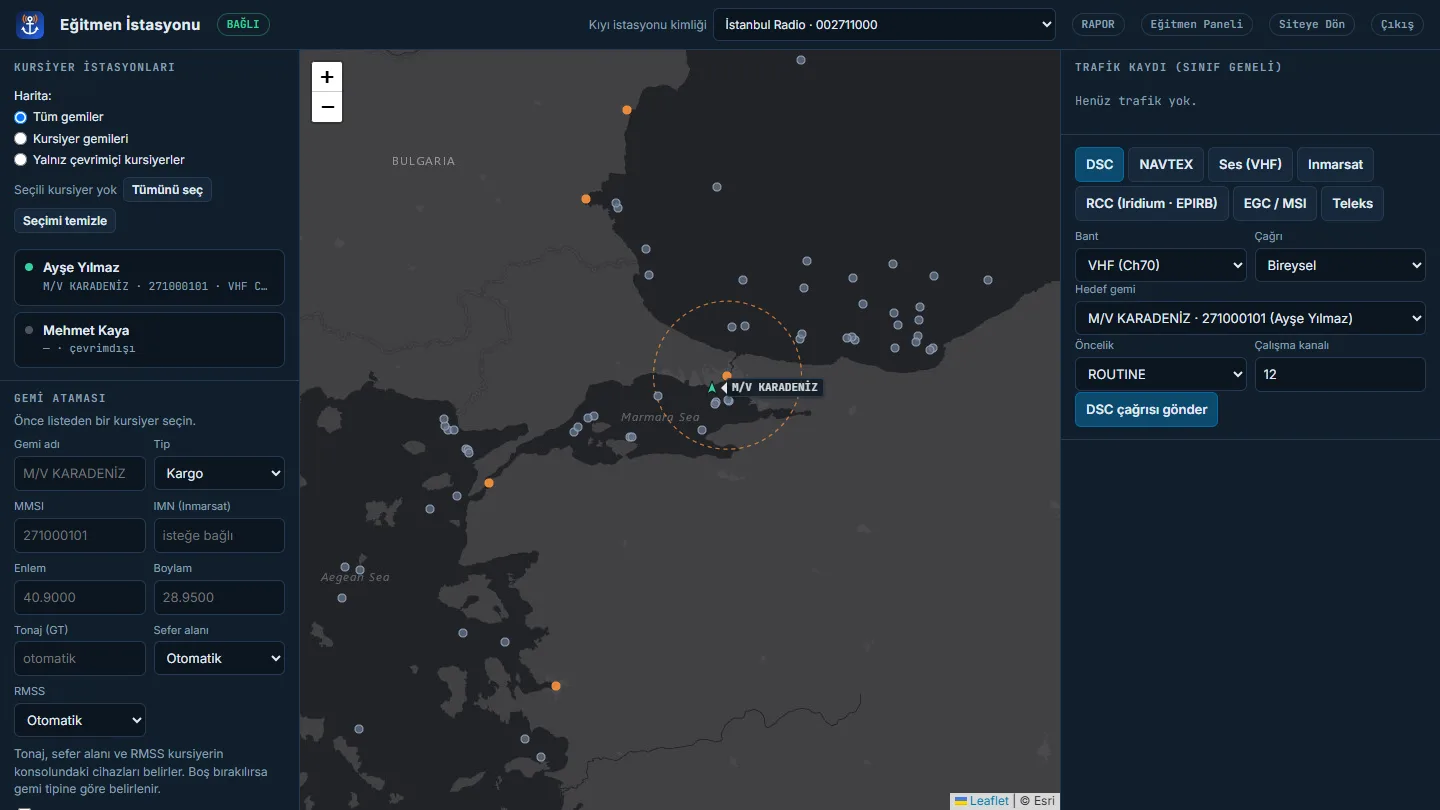
Task: Open the Bant dropdown showing VHF (Ch70)
Action: (1161, 265)
